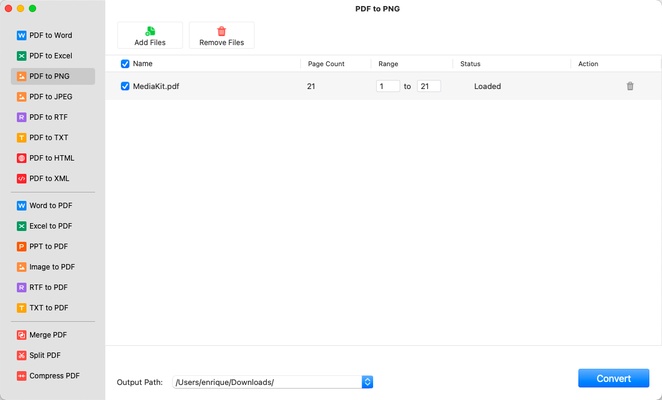
Task: Click the Status column header
Action: point(470,64)
